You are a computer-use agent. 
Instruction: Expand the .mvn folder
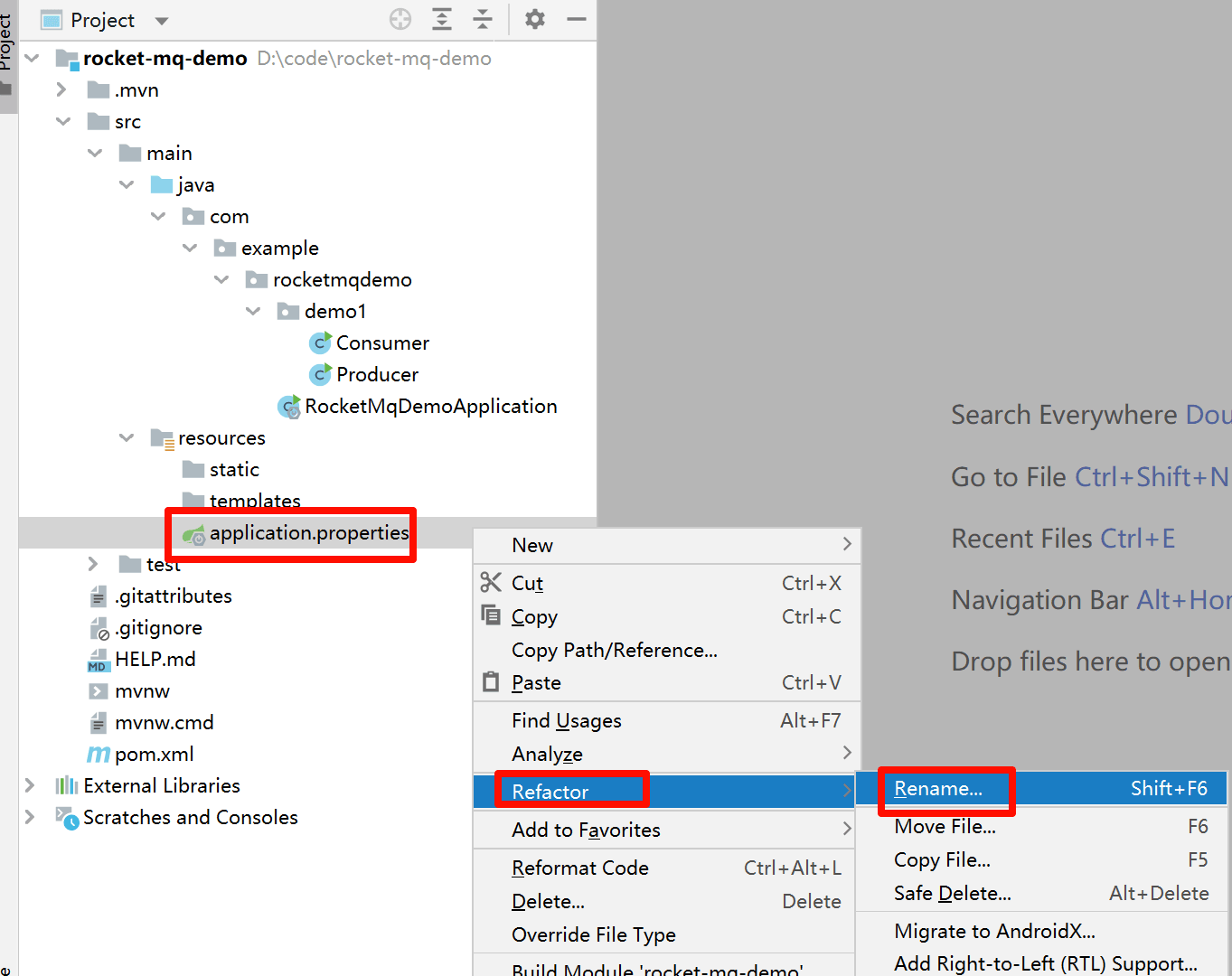click(62, 90)
